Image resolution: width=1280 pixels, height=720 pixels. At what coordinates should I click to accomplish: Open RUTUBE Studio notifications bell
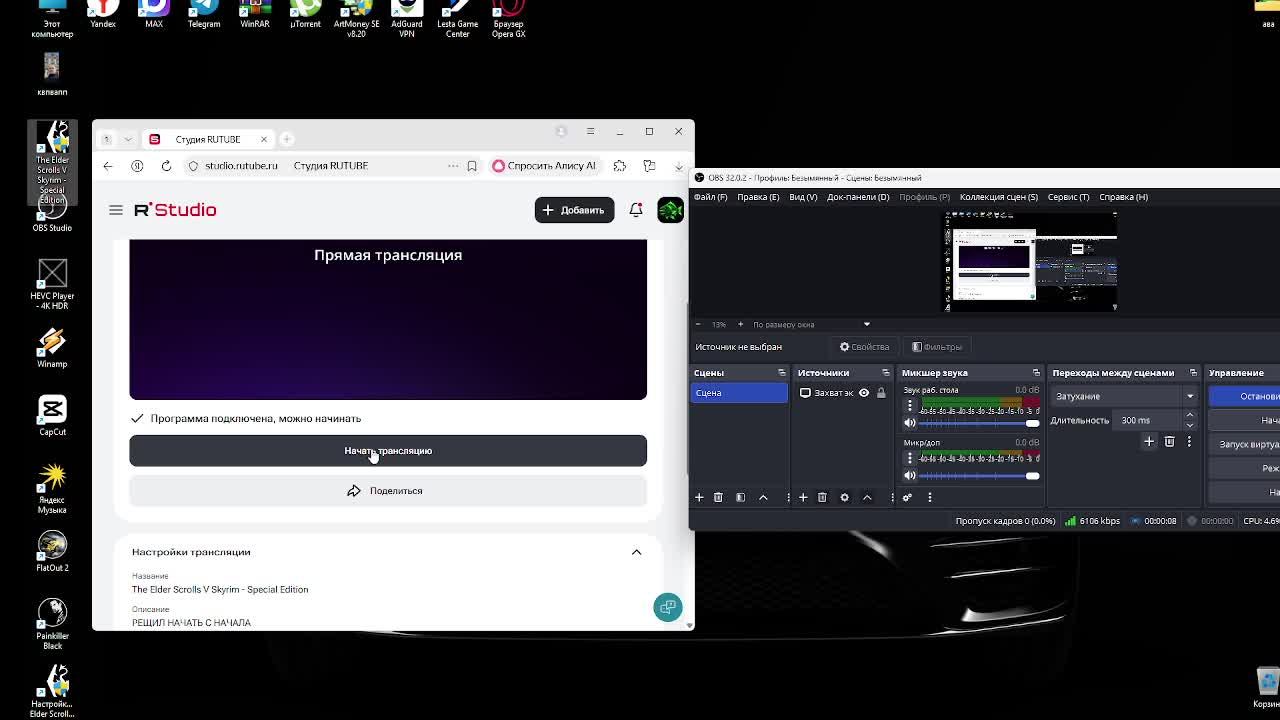tap(636, 210)
